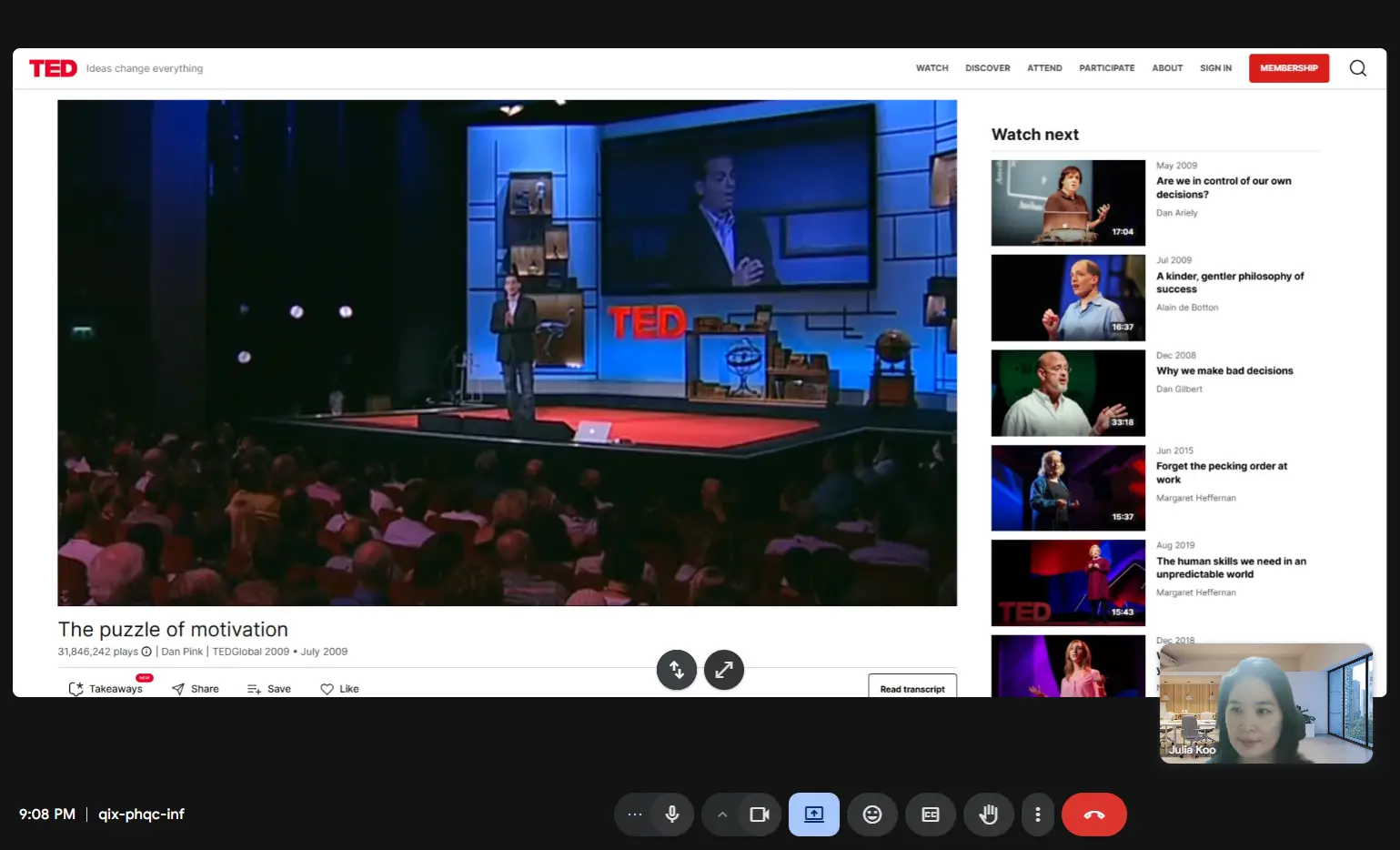
Task: Expand the shared screen to fullscreen
Action: (x=724, y=670)
